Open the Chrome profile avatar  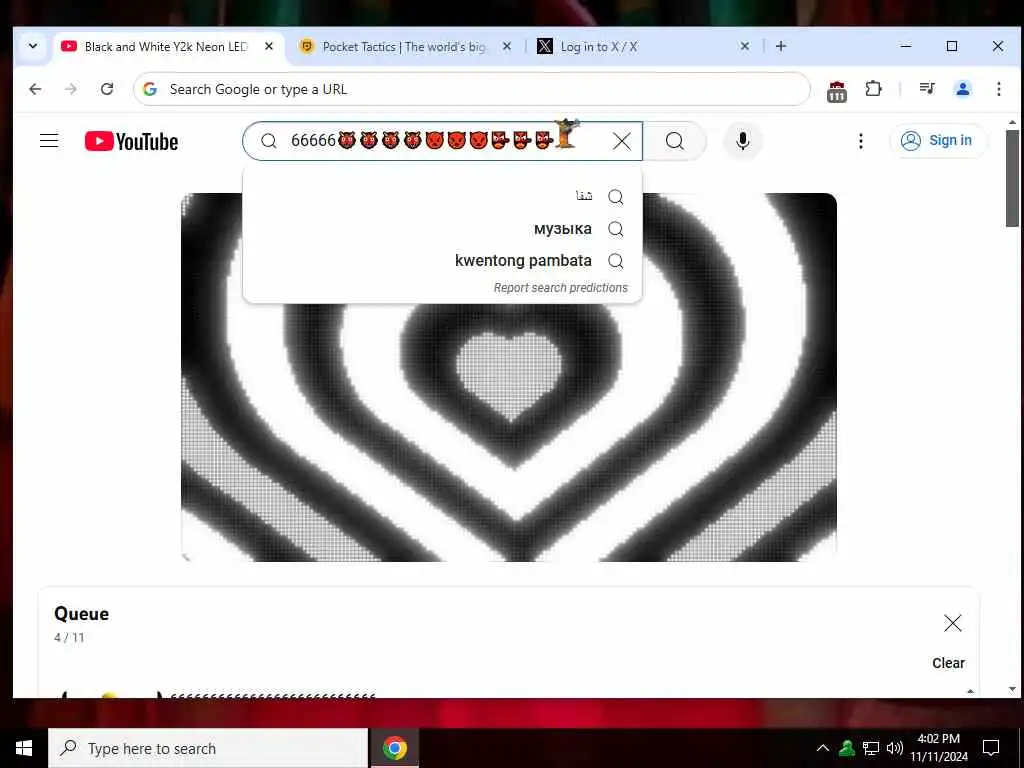pos(963,89)
